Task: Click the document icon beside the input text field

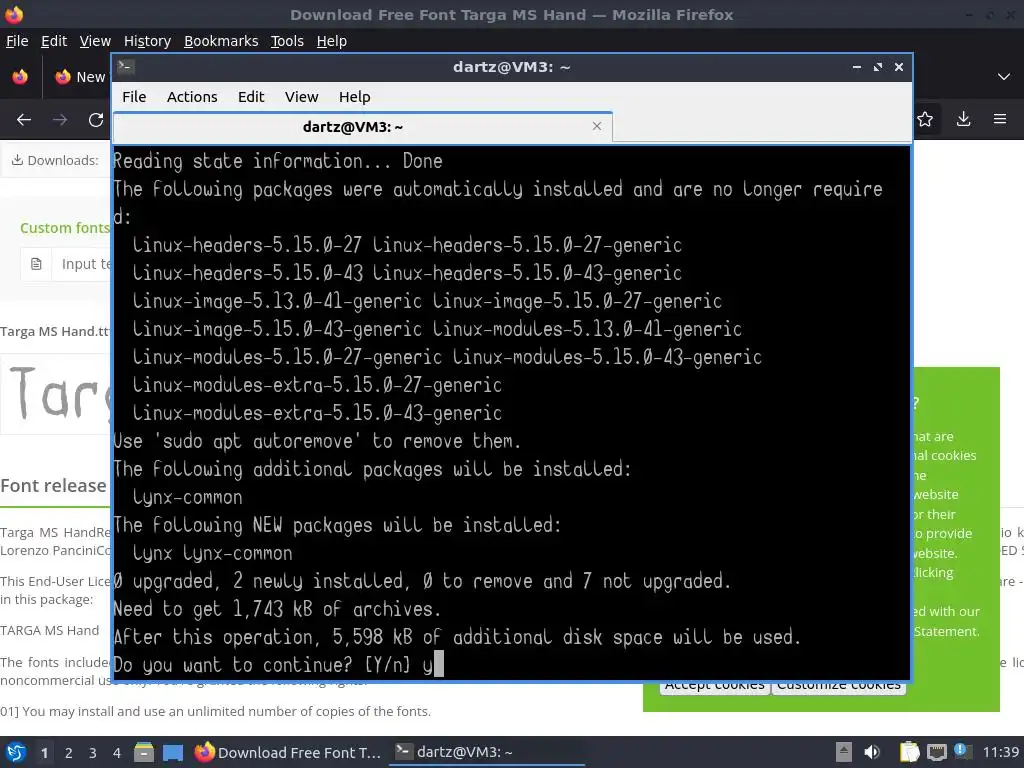Action: (37, 264)
